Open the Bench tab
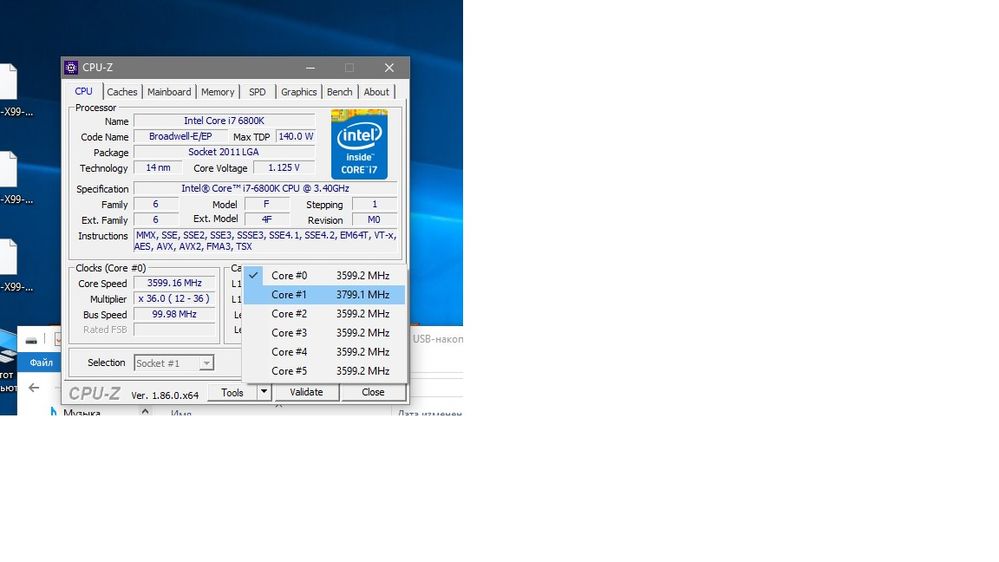Image resolution: width=999 pixels, height=562 pixels. point(340,92)
